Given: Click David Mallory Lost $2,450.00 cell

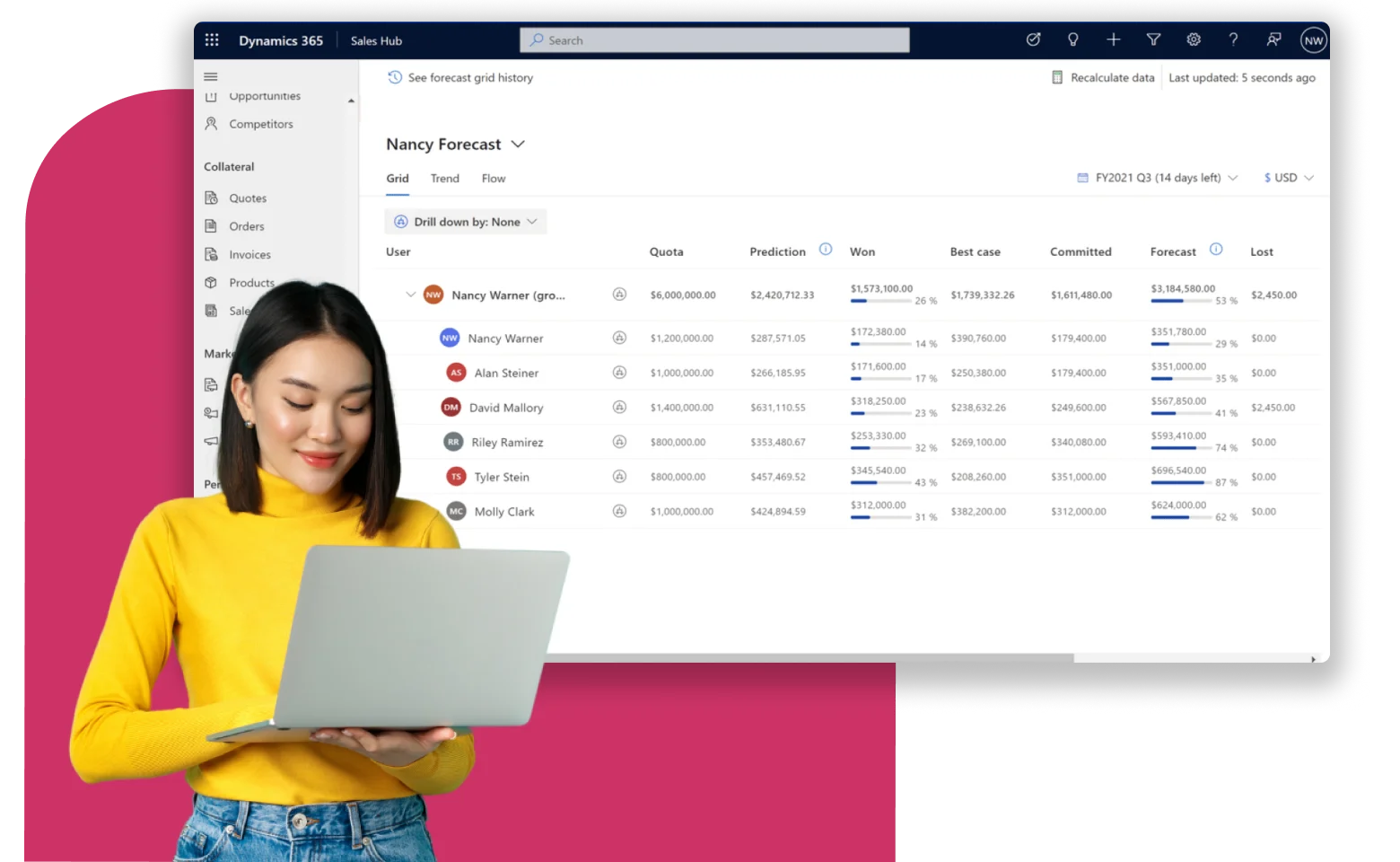Looking at the screenshot, I should point(1273,408).
